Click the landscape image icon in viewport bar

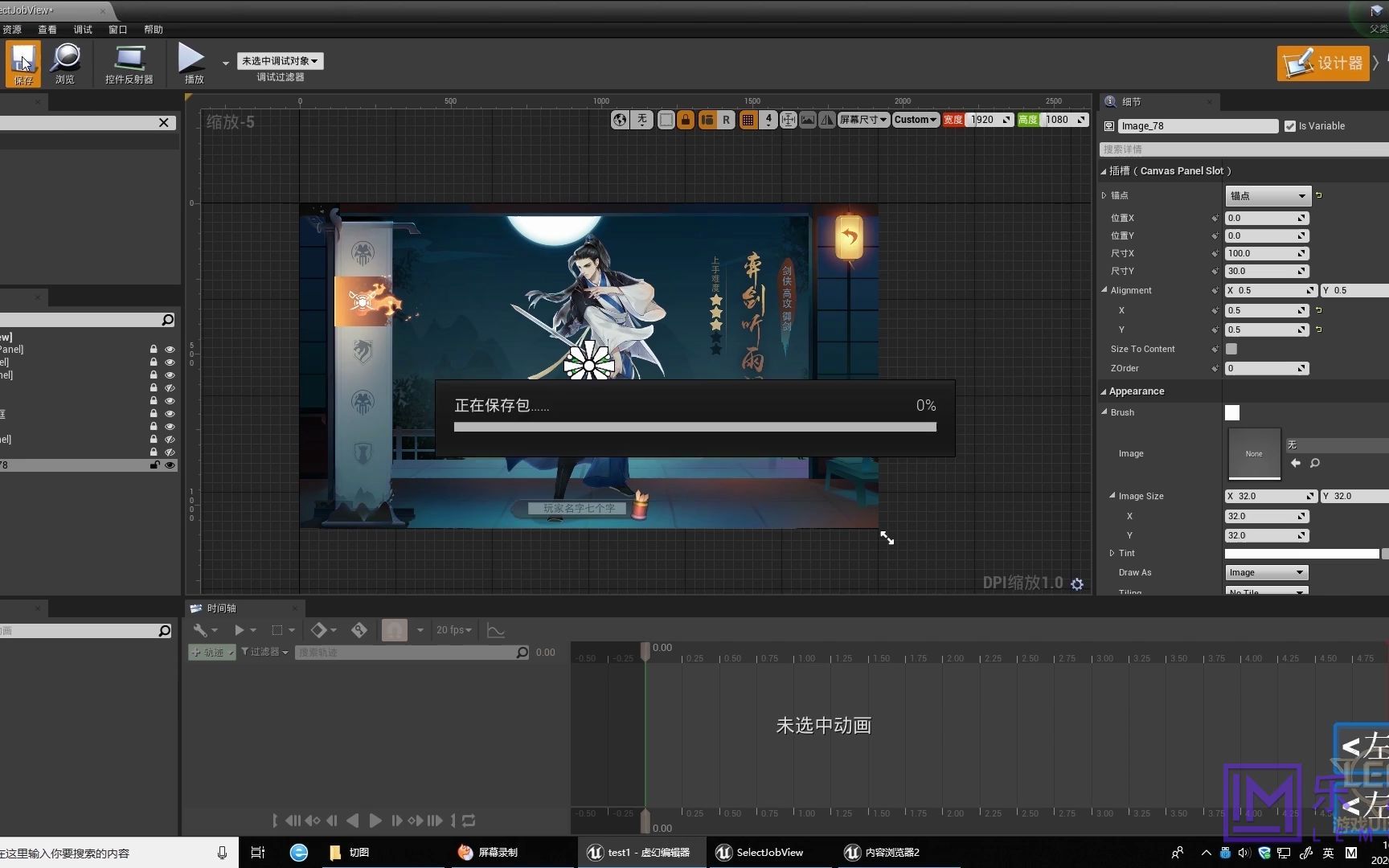808,120
